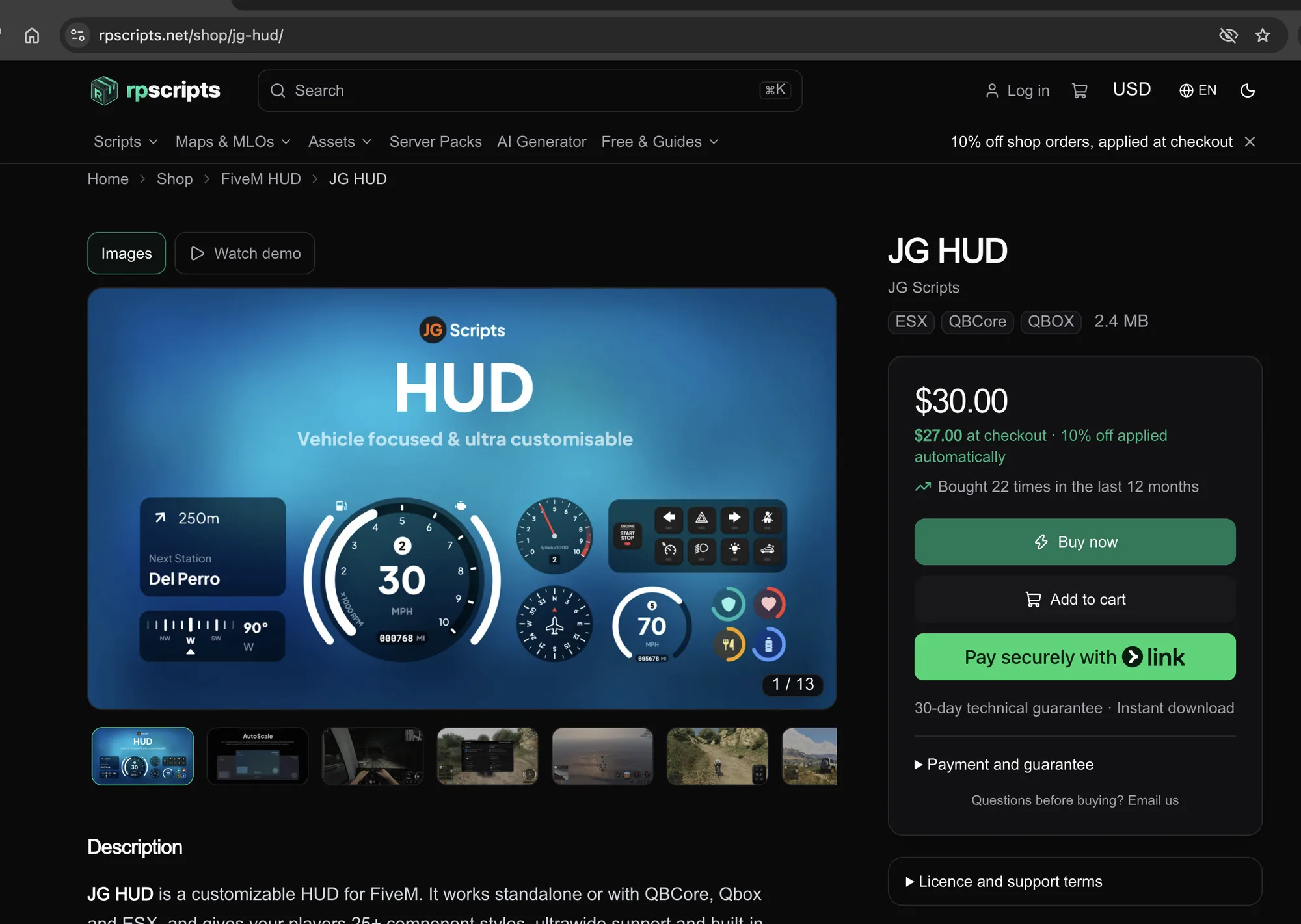Expand Licence and support terms
Viewport: 1301px width, 924px height.
point(1075,882)
